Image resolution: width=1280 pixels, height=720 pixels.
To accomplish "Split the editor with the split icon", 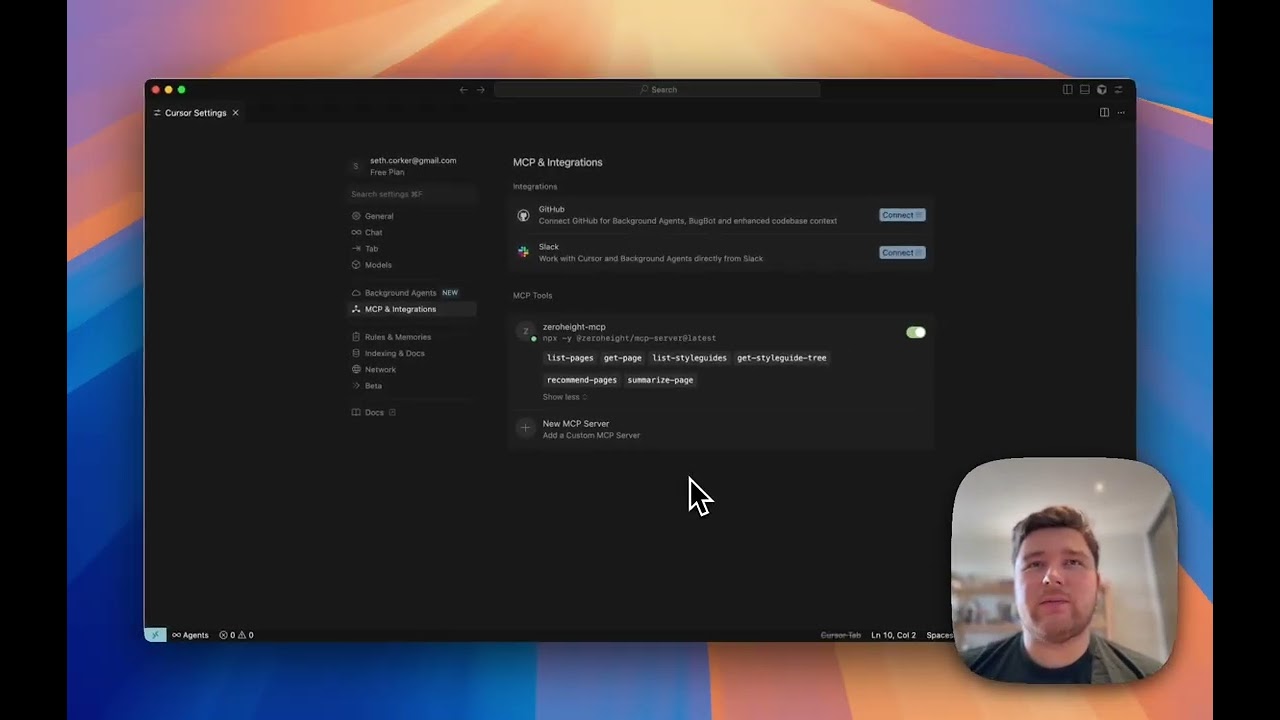I will point(1104,113).
